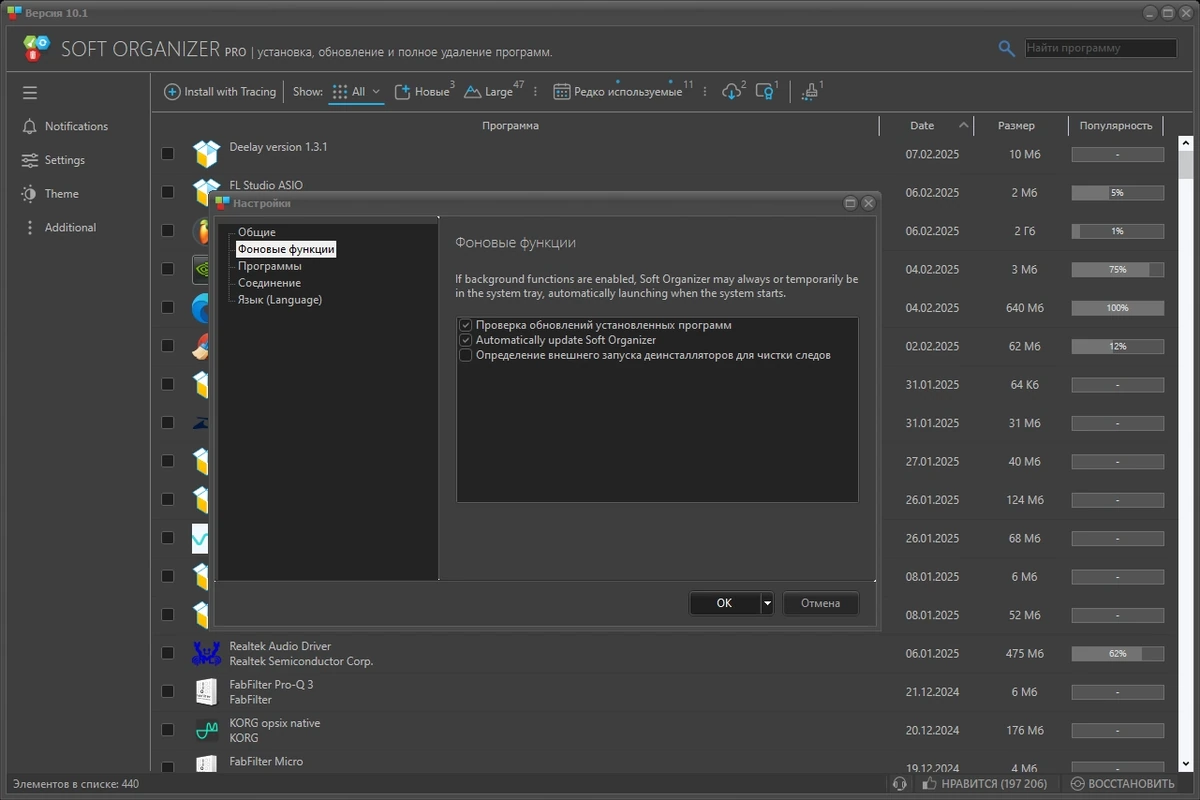Image resolution: width=1200 pixels, height=800 pixels.
Task: Click the Additional three-dots icon
Action: click(x=29, y=227)
